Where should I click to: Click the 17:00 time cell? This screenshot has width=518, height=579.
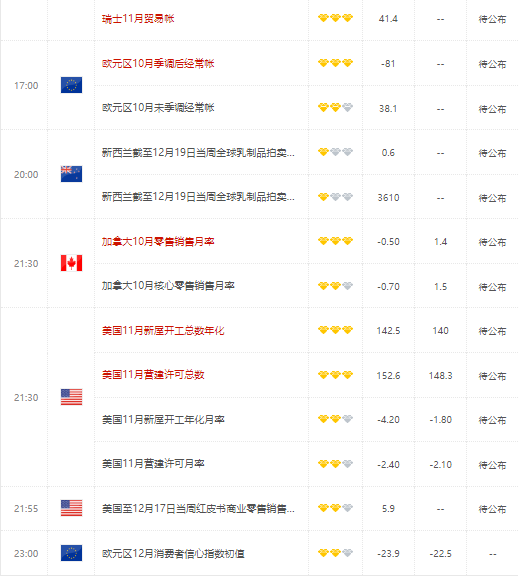click(26, 86)
